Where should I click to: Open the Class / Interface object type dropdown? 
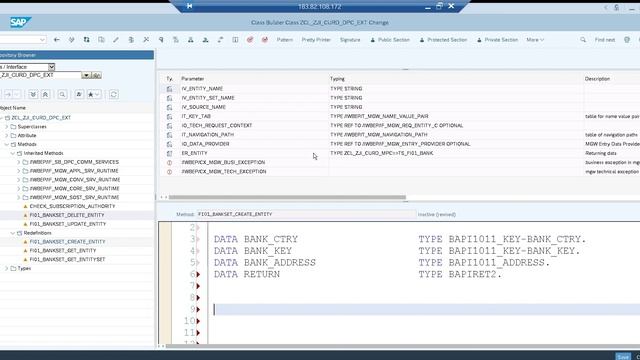click(51, 67)
